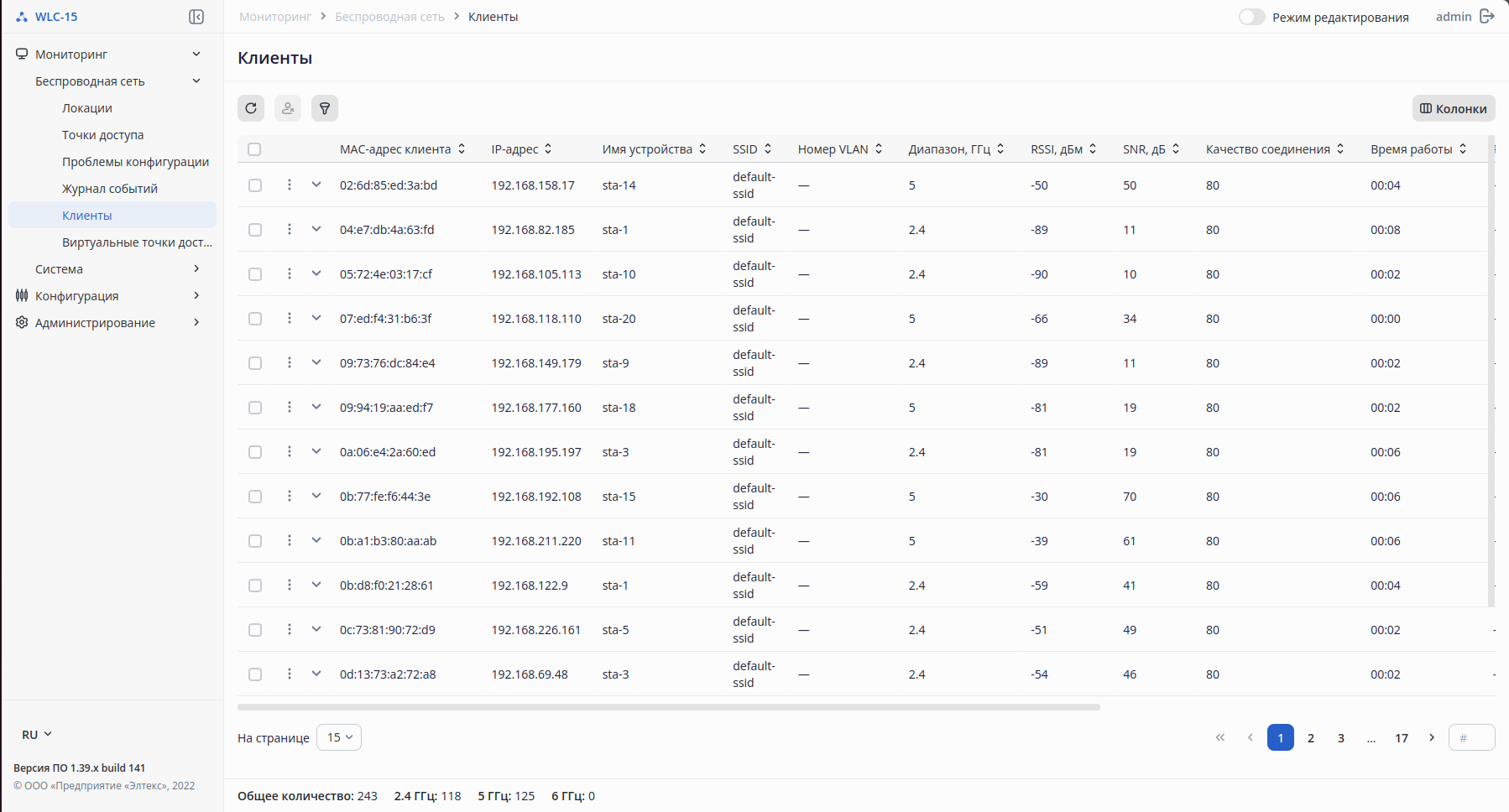
Task: Sort by MAC-адрес клиента column
Action: coord(462,148)
